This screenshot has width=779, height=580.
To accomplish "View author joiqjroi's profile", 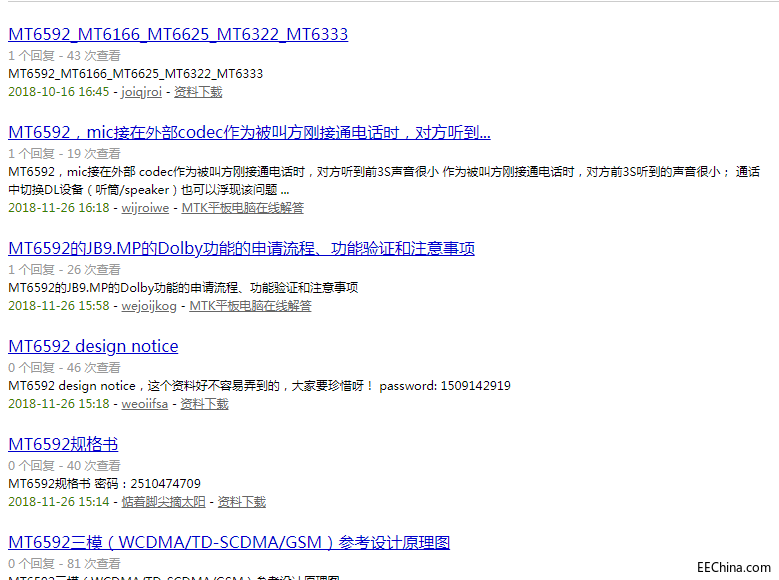I will 141,92.
